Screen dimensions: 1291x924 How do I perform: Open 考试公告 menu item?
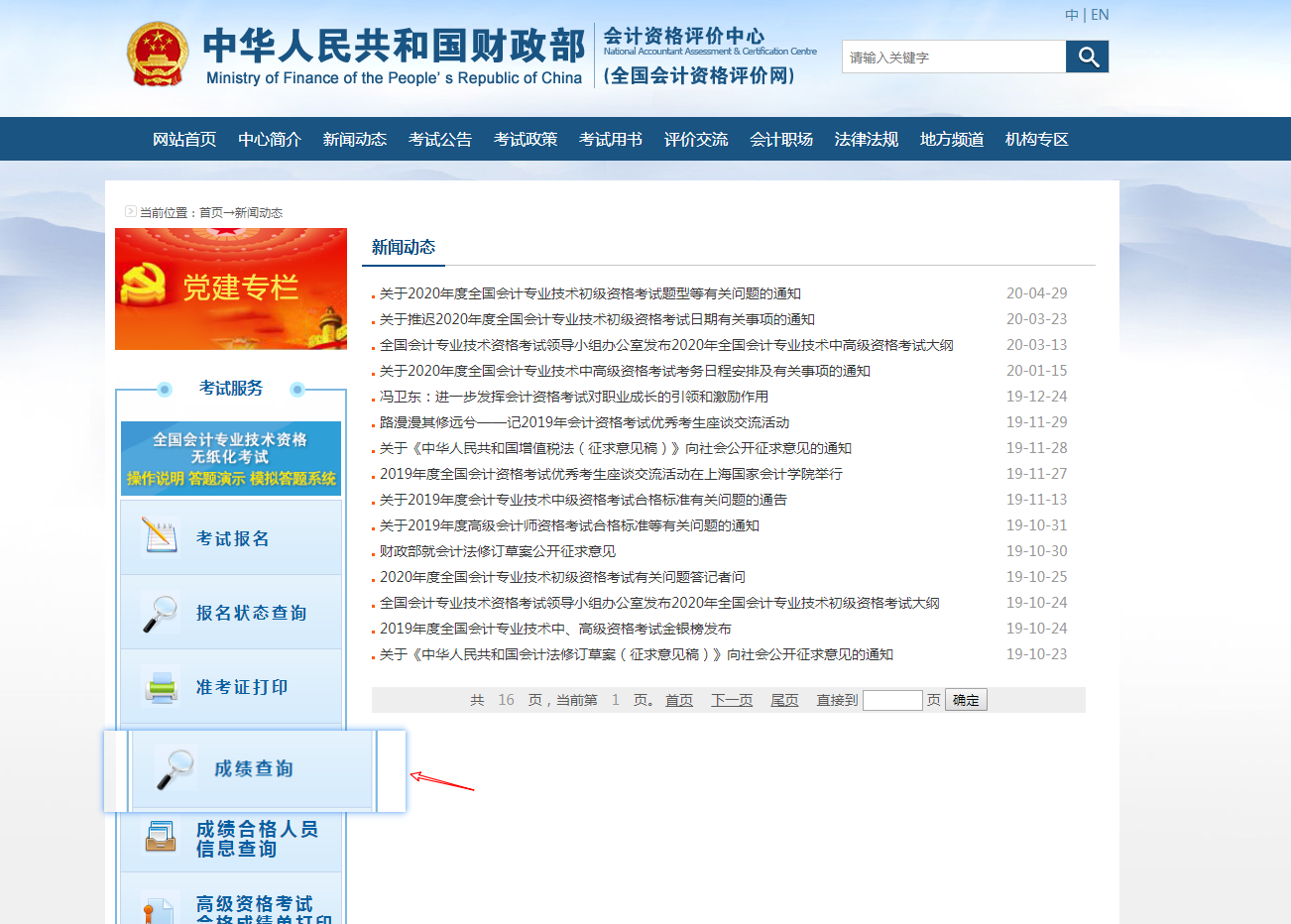[x=440, y=139]
